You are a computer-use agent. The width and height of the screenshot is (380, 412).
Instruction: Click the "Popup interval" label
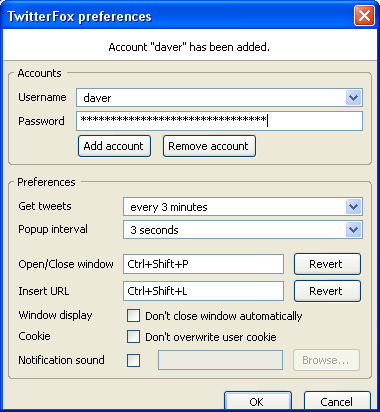[x=53, y=229]
